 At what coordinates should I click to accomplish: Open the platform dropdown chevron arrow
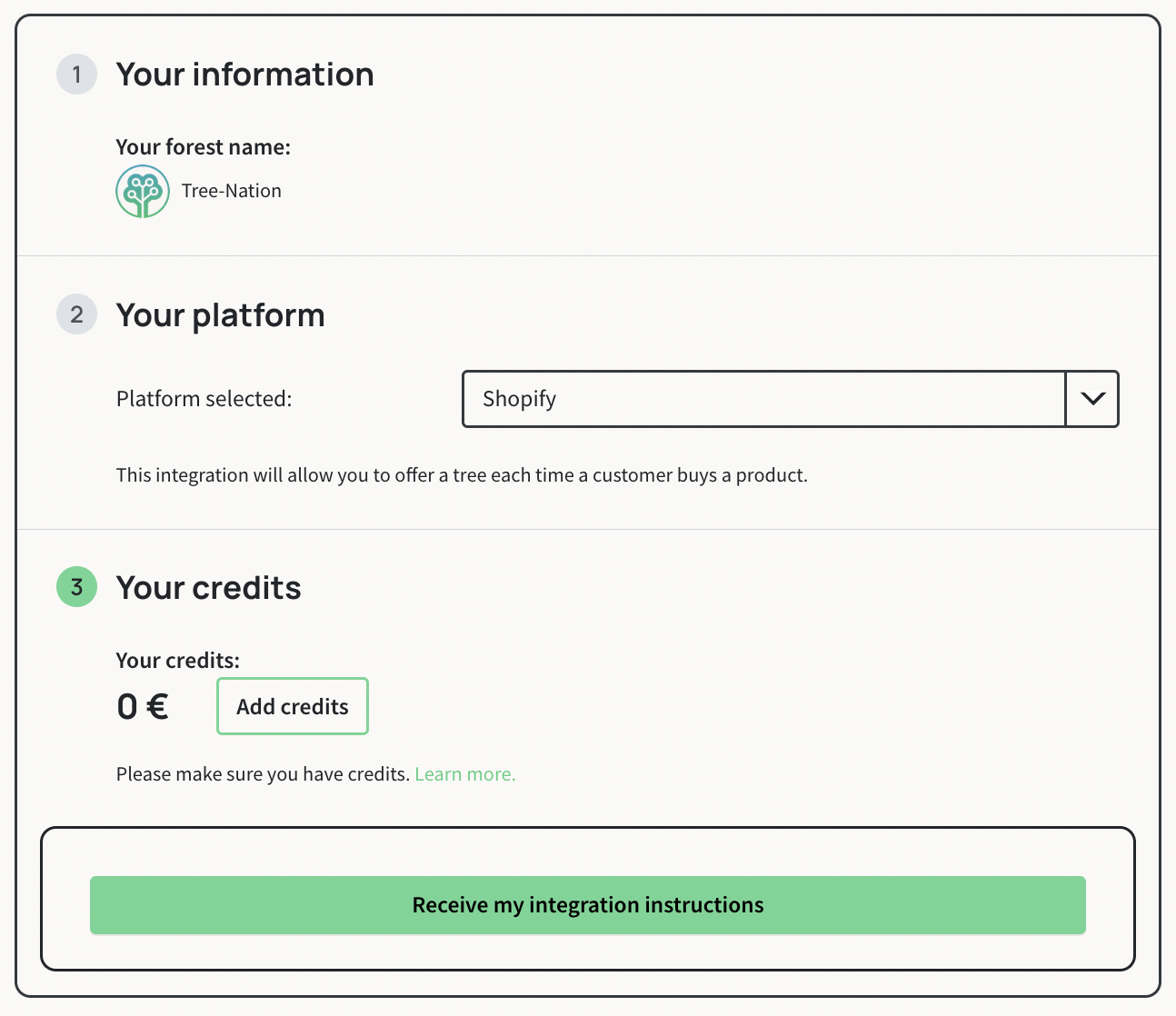1092,399
